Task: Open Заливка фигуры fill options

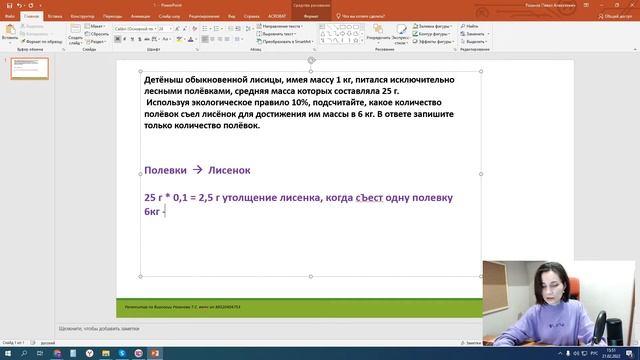Action: click(x=433, y=26)
